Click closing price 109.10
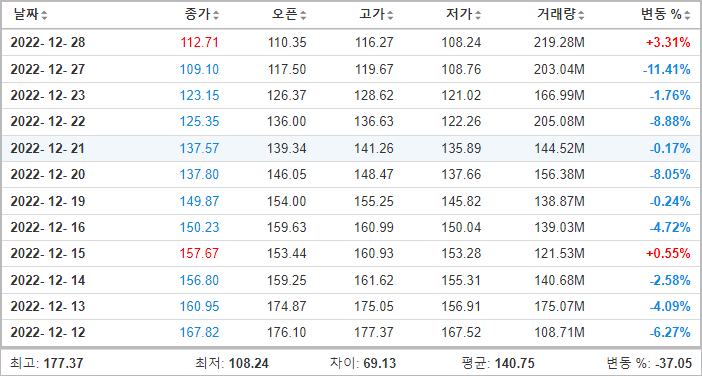 pyautogui.click(x=200, y=69)
